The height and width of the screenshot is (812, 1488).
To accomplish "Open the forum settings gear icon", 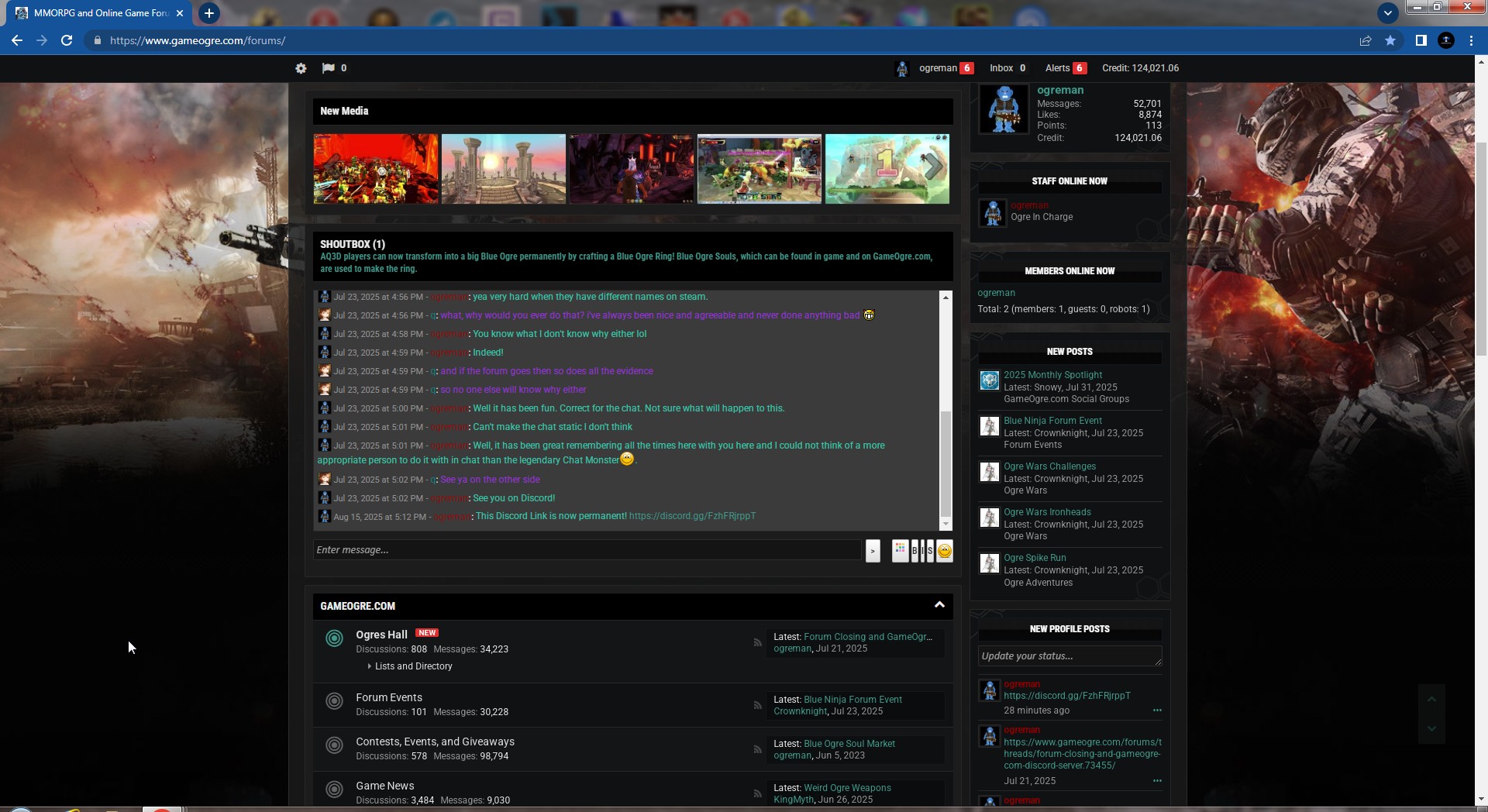I will [301, 68].
